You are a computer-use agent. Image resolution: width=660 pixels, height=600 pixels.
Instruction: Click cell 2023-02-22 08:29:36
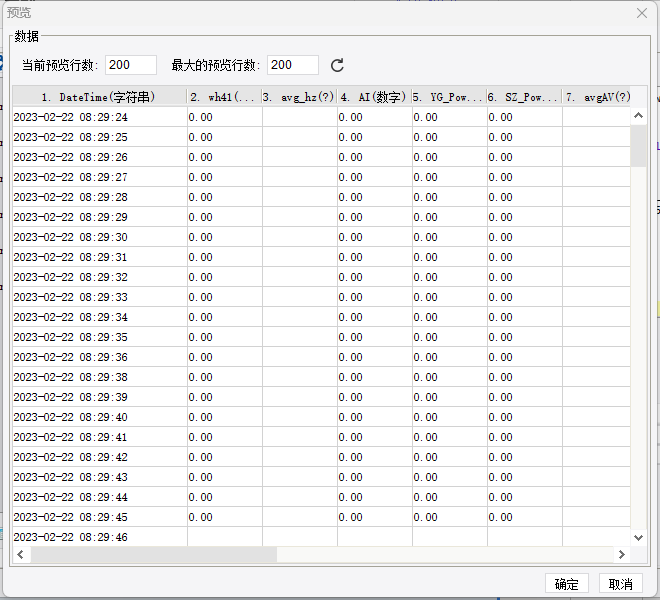(x=100, y=357)
